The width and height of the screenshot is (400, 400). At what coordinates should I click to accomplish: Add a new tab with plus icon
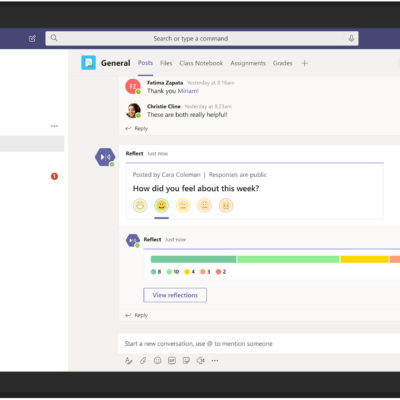tap(304, 63)
